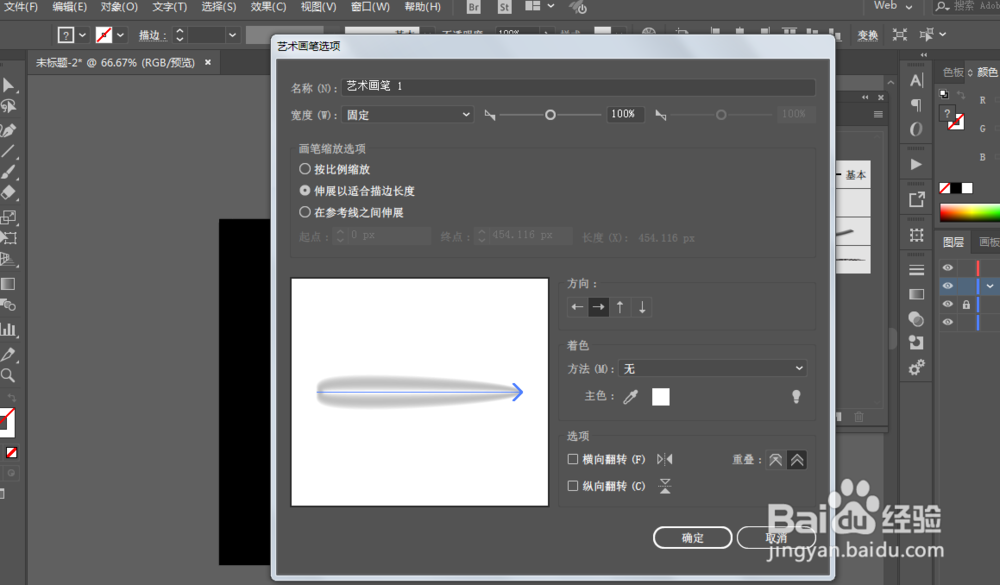
Task: Expand the highlighted layer chevron
Action: click(990, 286)
